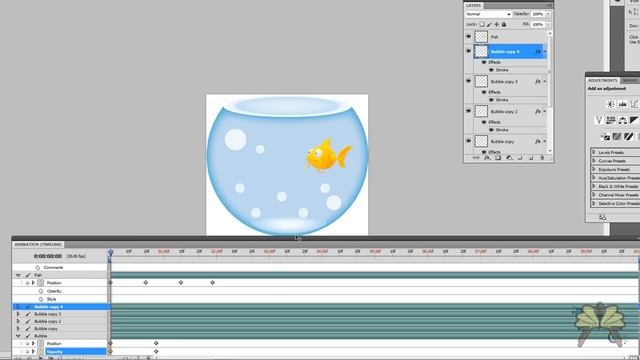Image resolution: width=640 pixels, height=360 pixels.
Task: Click the Threshold adjustment icon
Action: pyautogui.click(x=629, y=136)
